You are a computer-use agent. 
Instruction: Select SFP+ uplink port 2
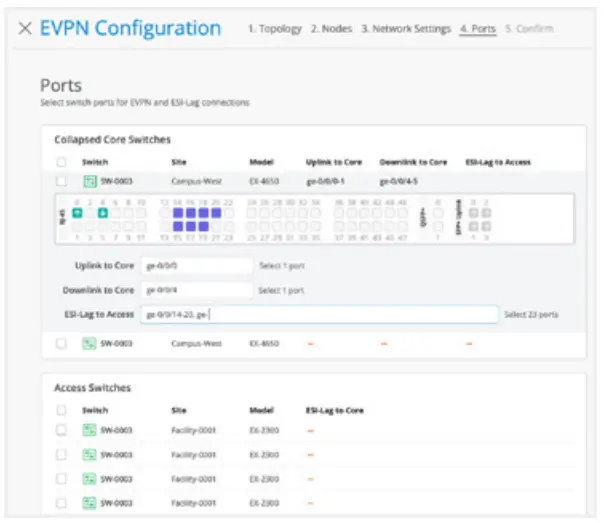coord(487,213)
